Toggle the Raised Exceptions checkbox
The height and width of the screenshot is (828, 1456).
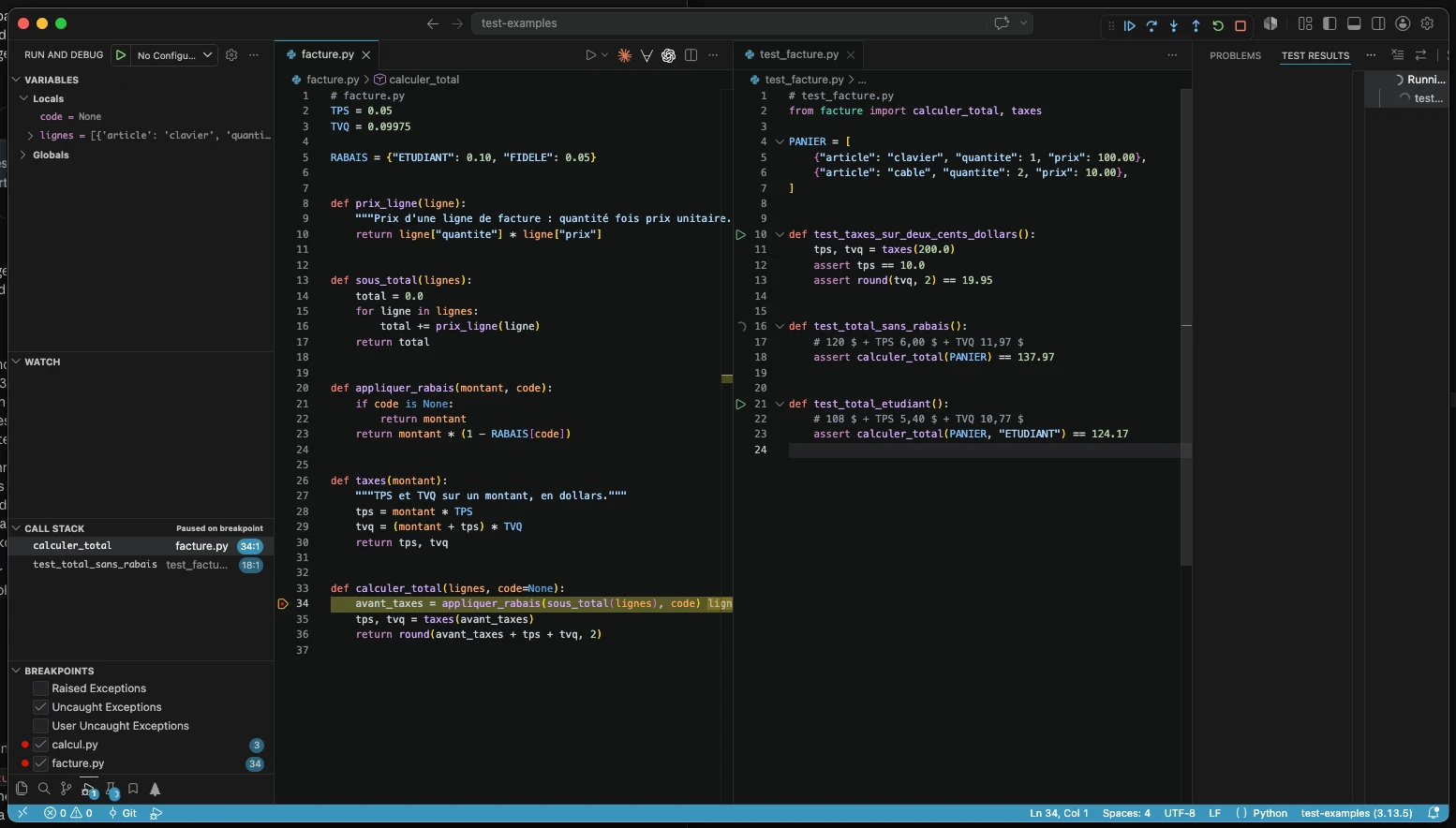click(40, 688)
